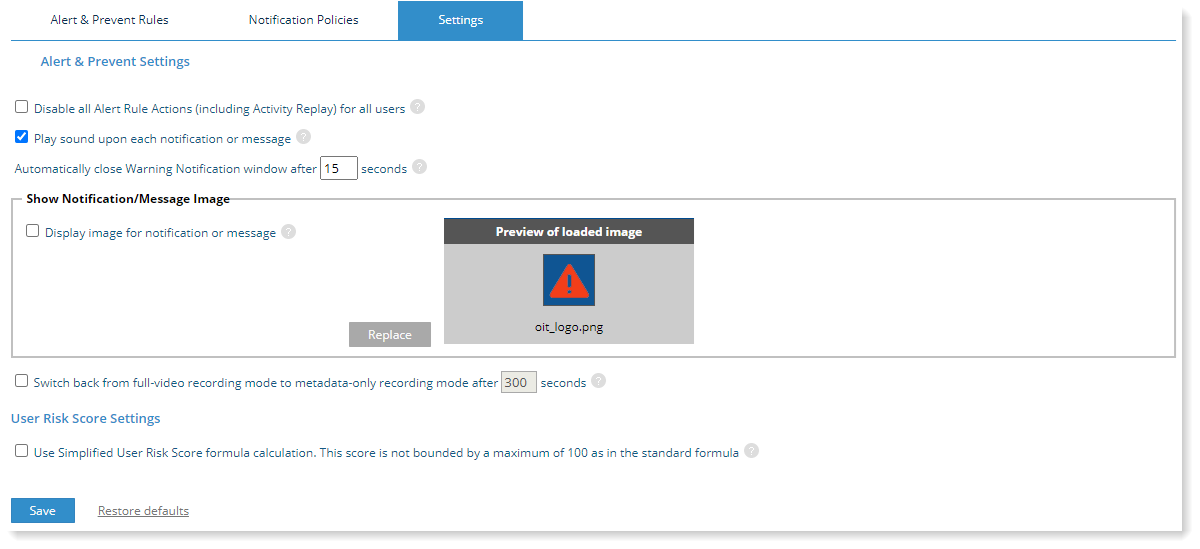Click help icon beside Play sound option
The width and height of the screenshot is (1200, 549).
(x=304, y=137)
